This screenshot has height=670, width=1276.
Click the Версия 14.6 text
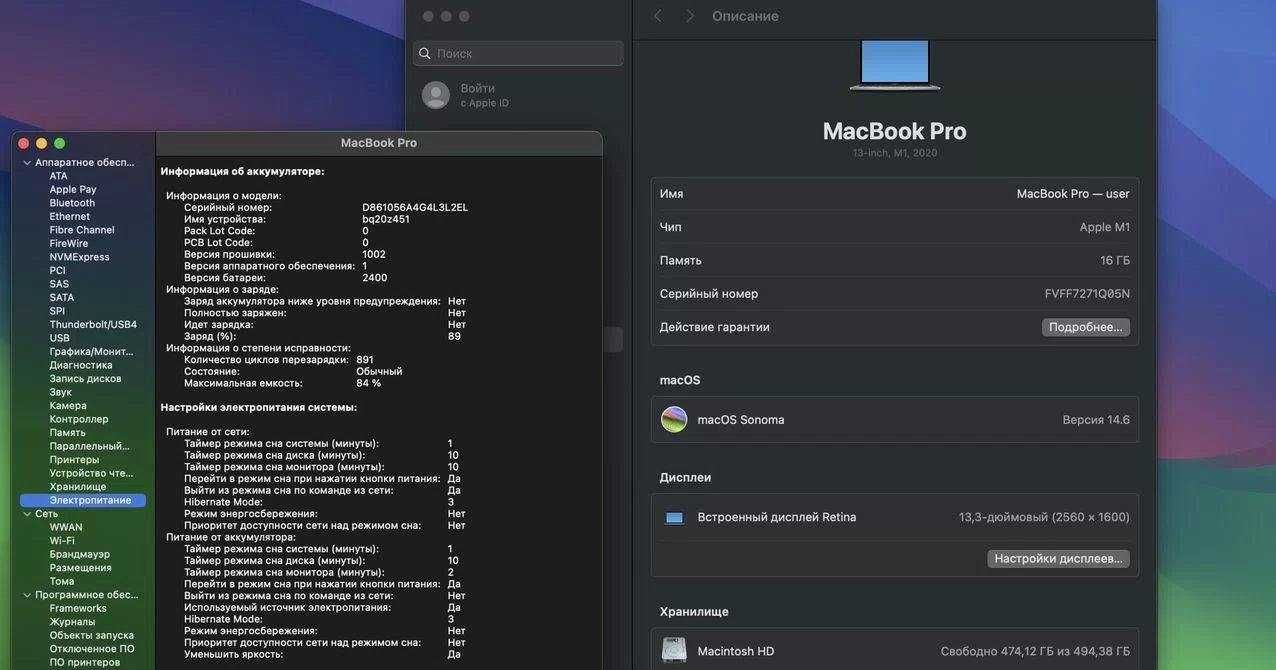1096,420
